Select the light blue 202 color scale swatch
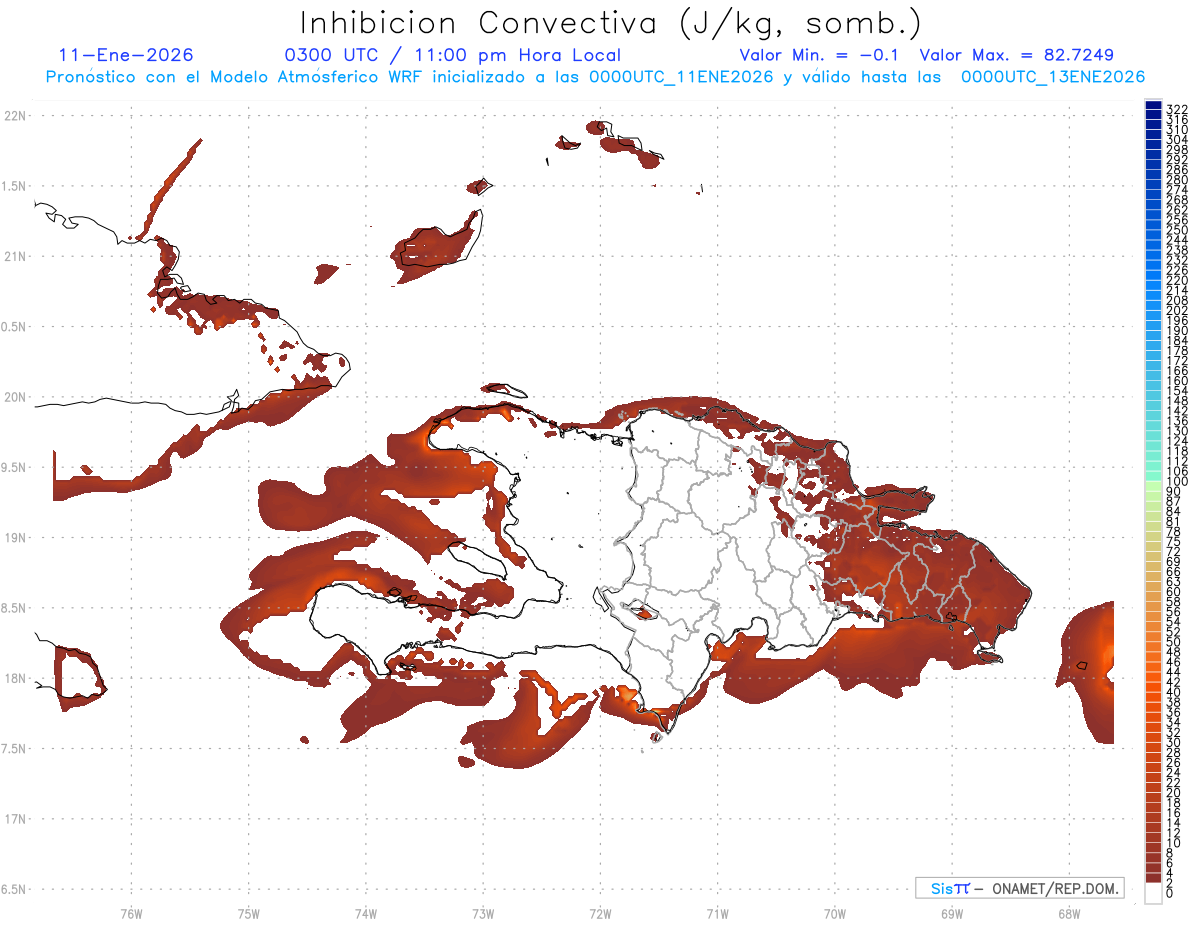The image size is (1200, 927). (x=1153, y=310)
